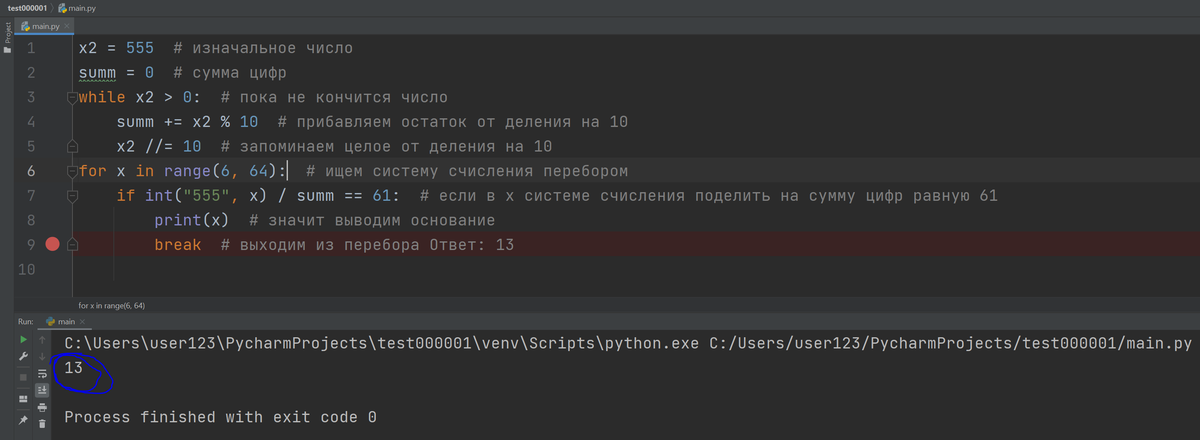
Task: Clear console with the trash icon
Action: tap(42, 424)
